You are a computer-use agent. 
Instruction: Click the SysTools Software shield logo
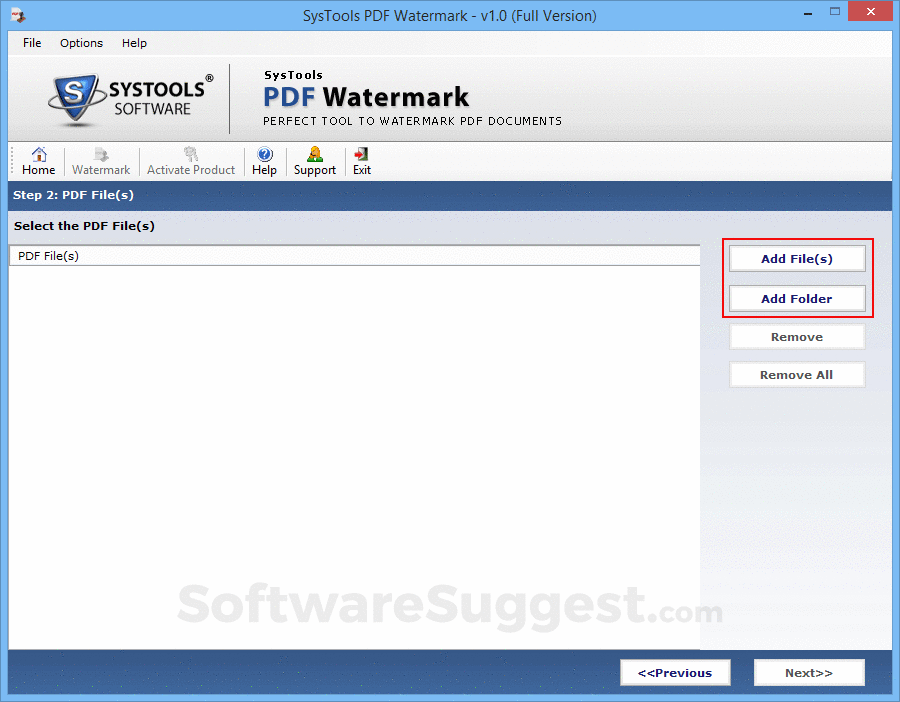(x=76, y=99)
